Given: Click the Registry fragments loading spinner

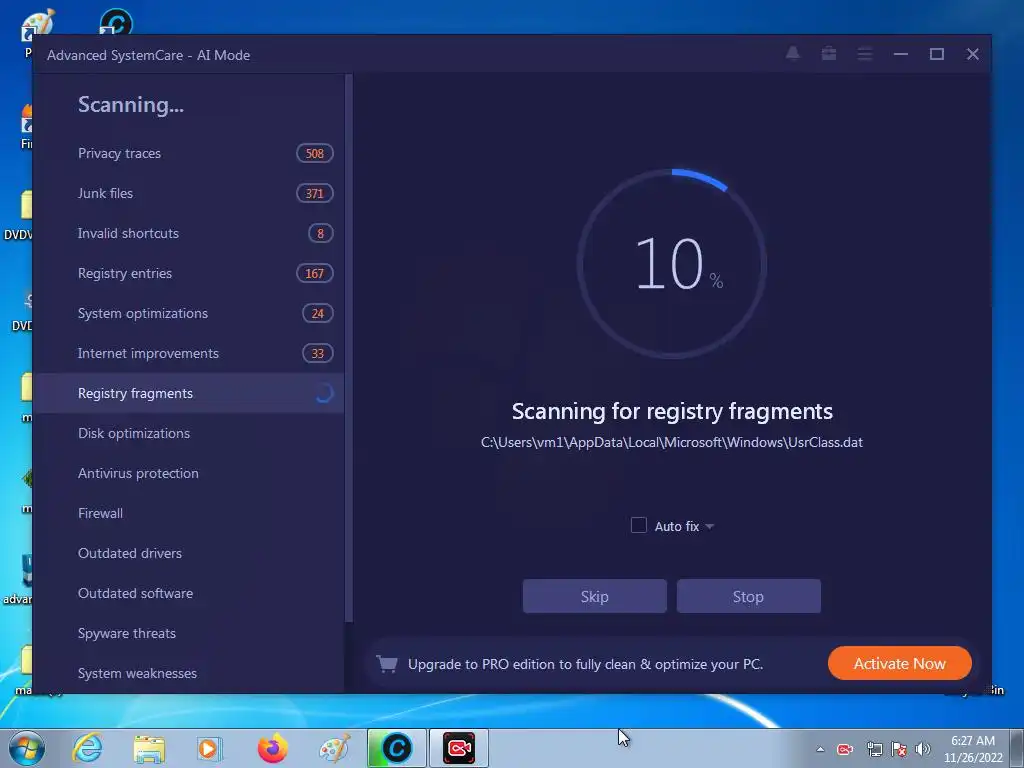Looking at the screenshot, I should click(324, 393).
